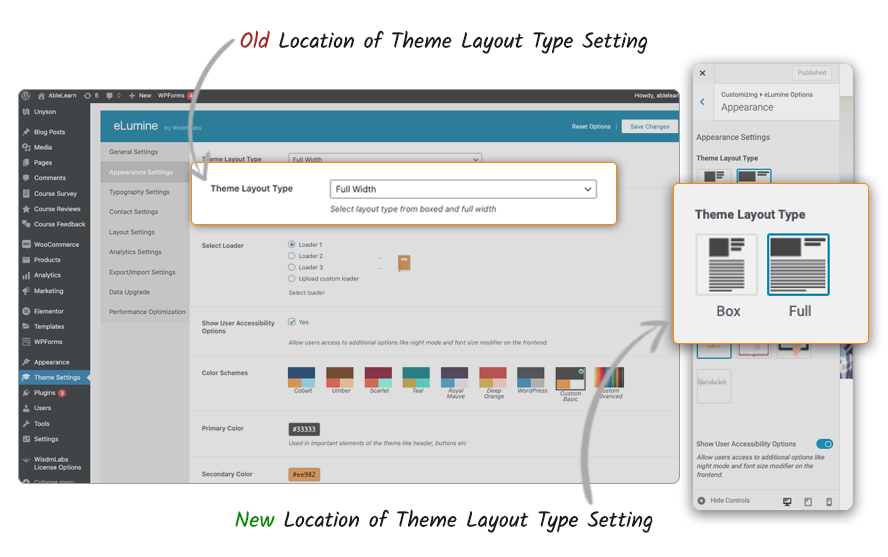
Task: Select the Box layout thumbnail
Action: 728,264
